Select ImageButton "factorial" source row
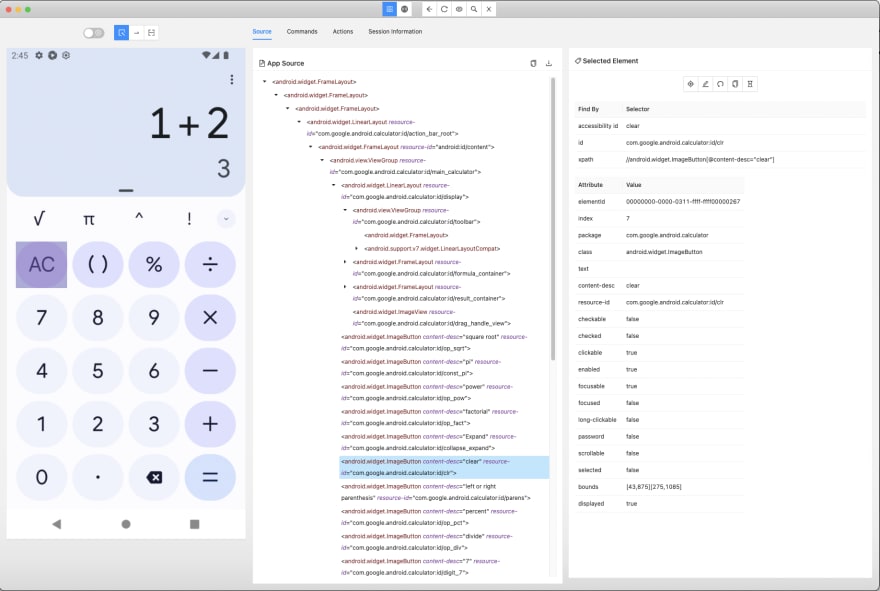 click(x=429, y=417)
